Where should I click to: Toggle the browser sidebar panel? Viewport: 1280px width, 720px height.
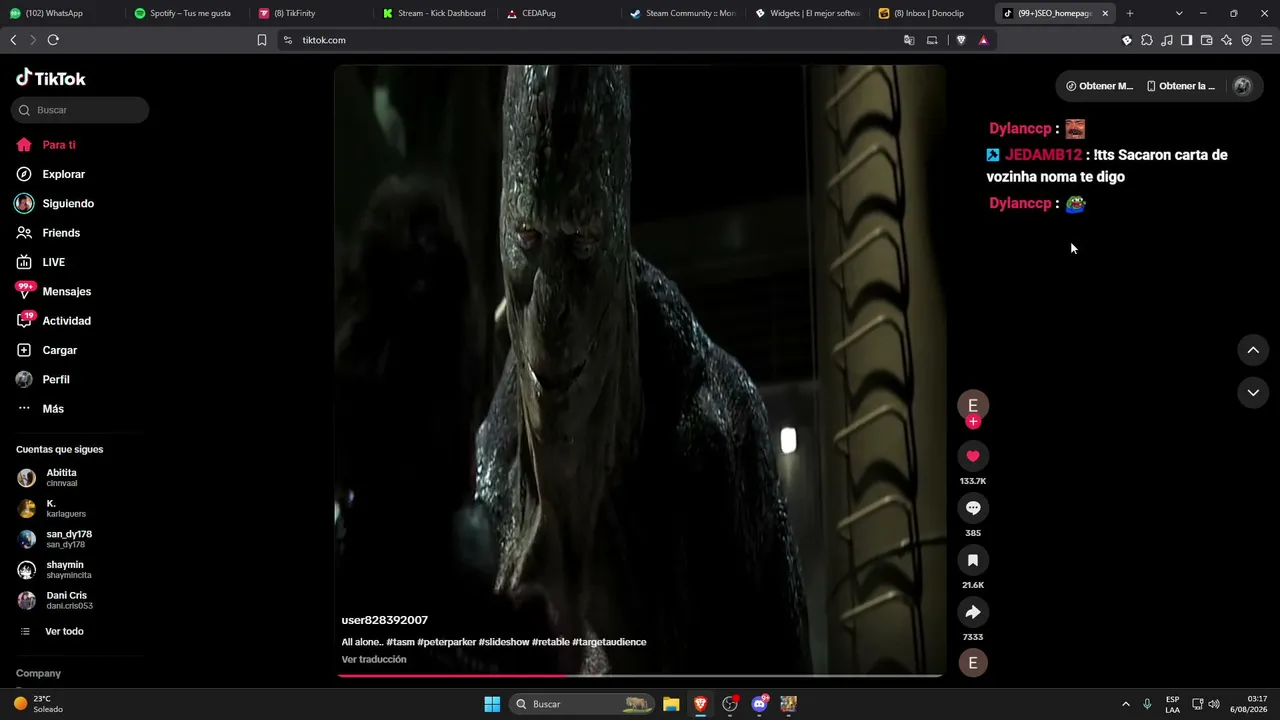[1187, 40]
